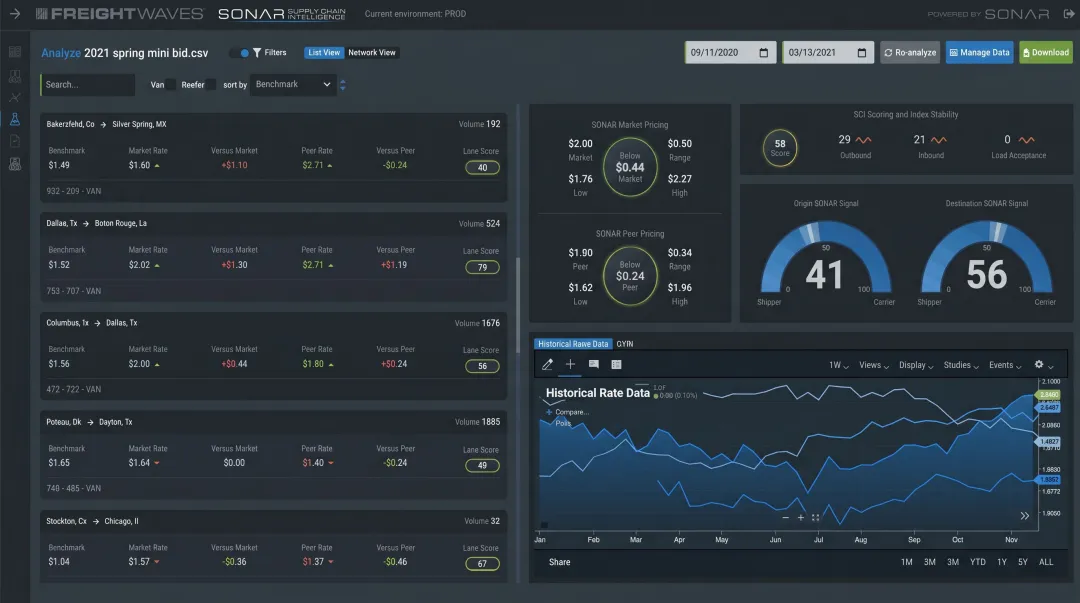Screen dimensions: 1080x603
Task: Click the Download button
Action: (x=1046, y=52)
